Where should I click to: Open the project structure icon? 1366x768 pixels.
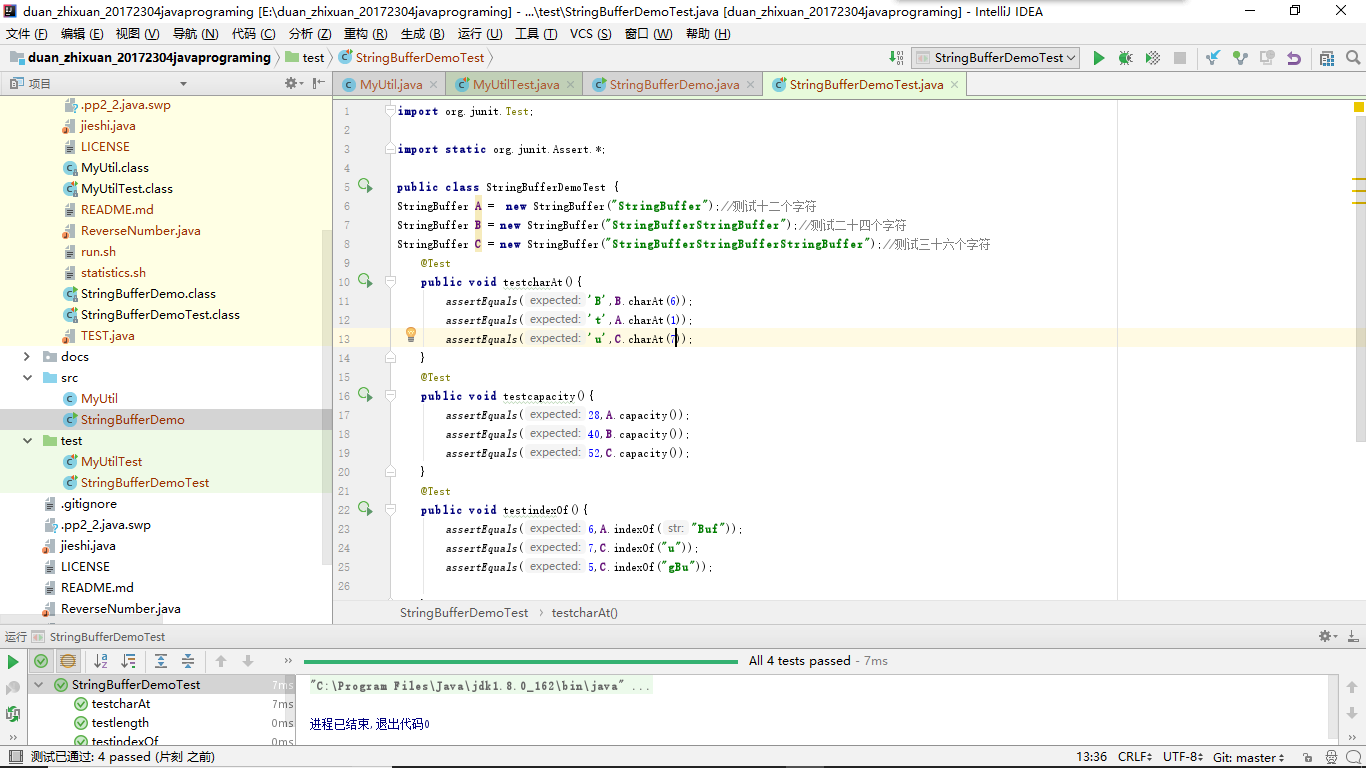click(1327, 58)
